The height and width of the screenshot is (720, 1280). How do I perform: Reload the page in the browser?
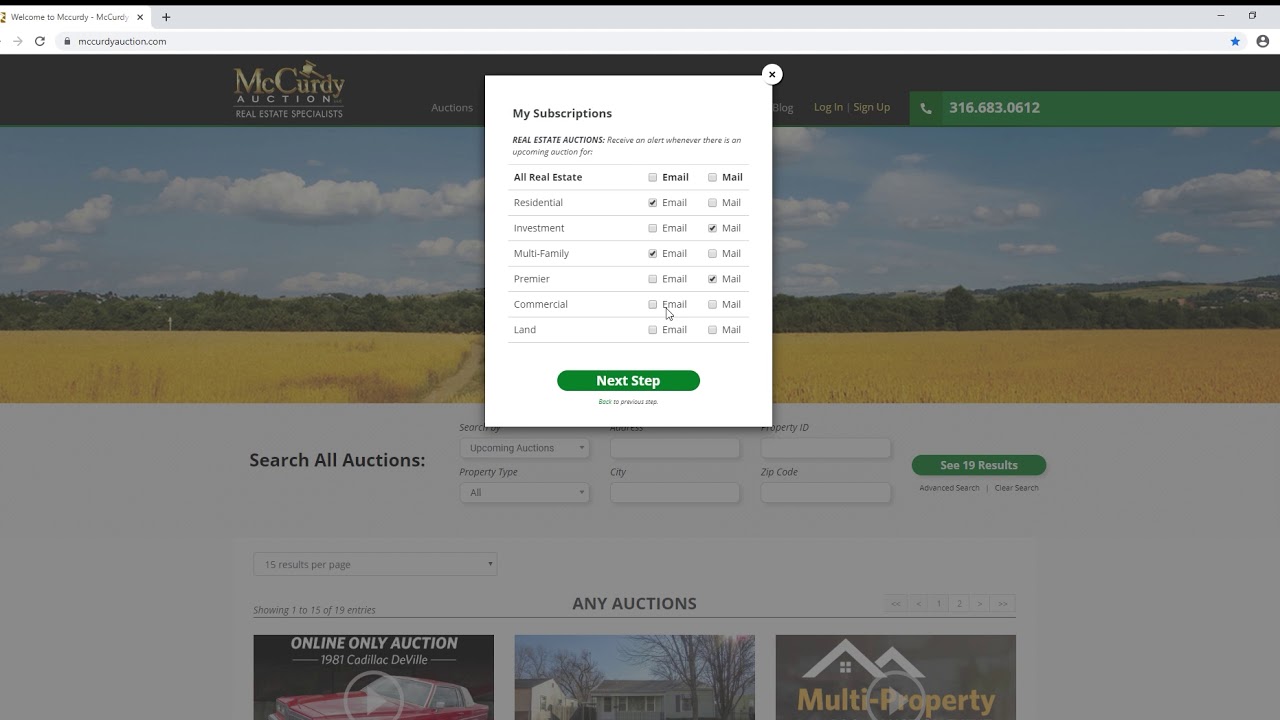tap(40, 41)
